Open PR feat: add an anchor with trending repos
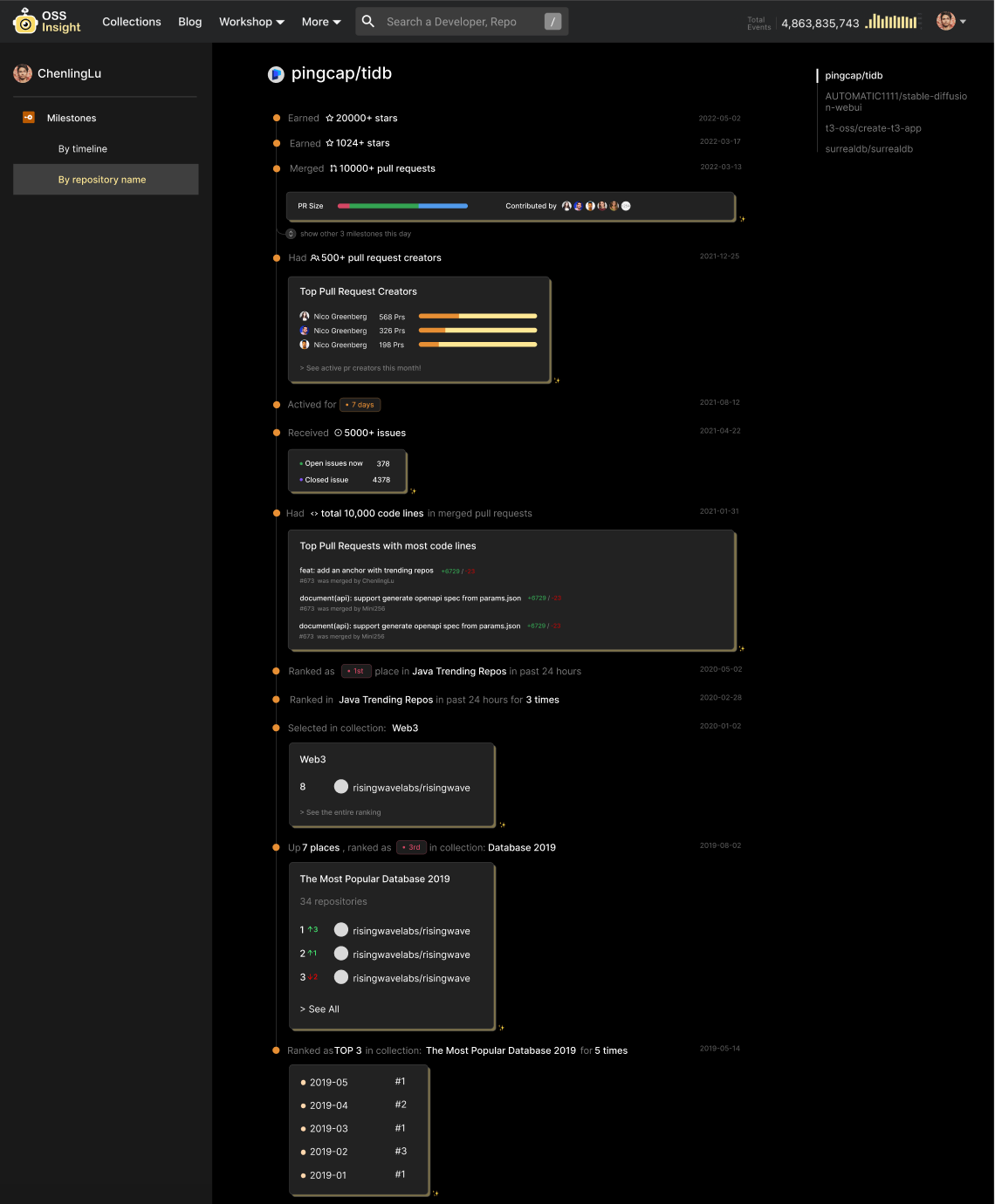 pyautogui.click(x=367, y=571)
